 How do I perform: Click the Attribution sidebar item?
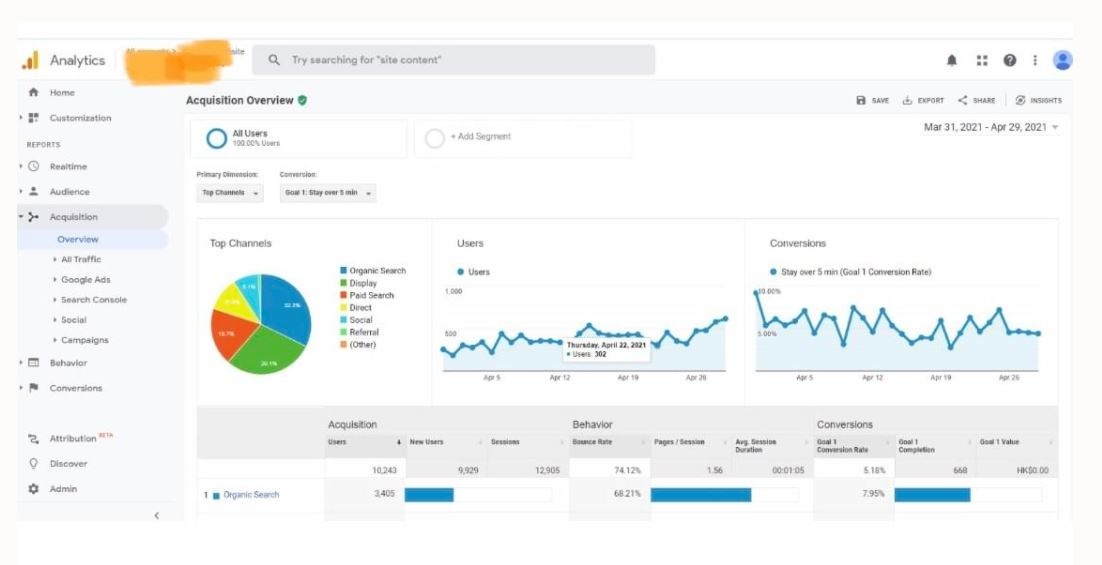tap(73, 439)
